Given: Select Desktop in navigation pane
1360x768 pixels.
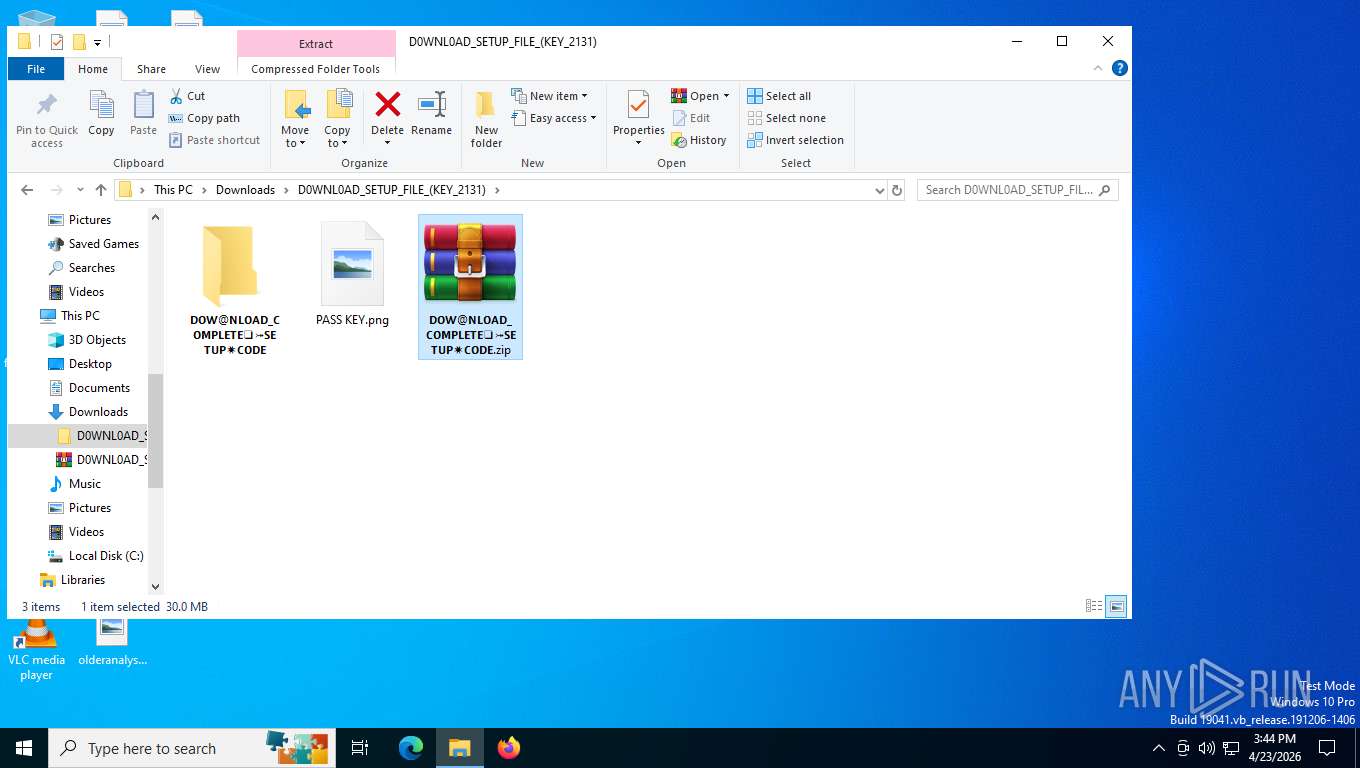Looking at the screenshot, I should [x=80, y=364].
